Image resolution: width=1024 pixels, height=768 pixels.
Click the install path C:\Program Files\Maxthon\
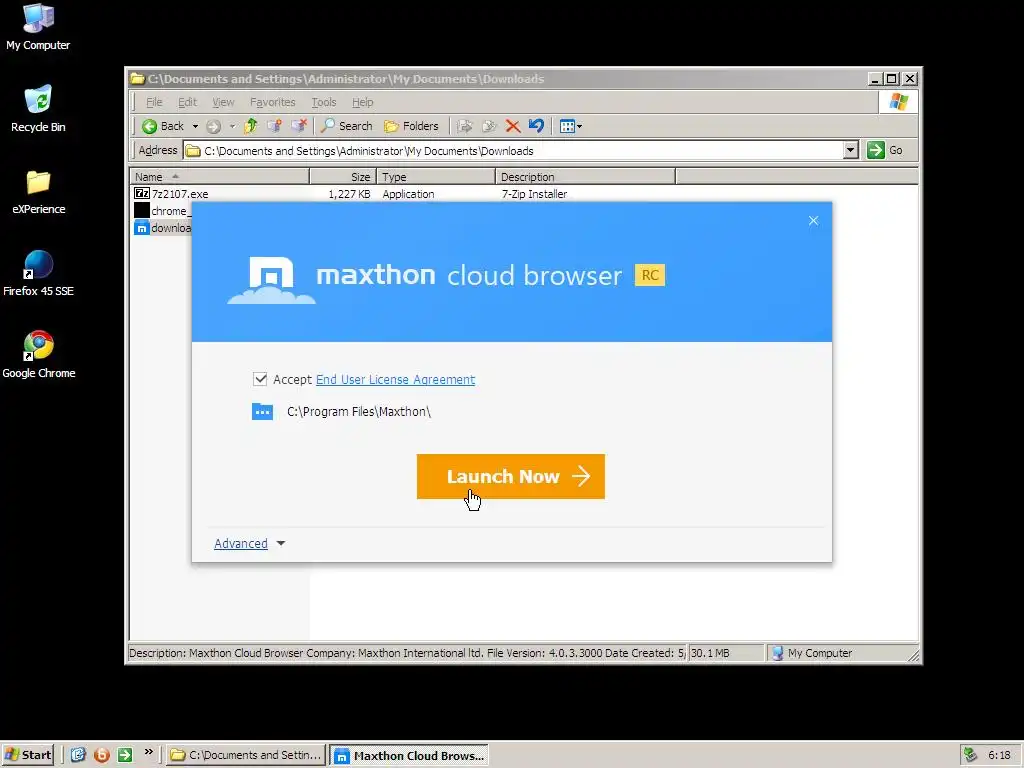point(359,411)
